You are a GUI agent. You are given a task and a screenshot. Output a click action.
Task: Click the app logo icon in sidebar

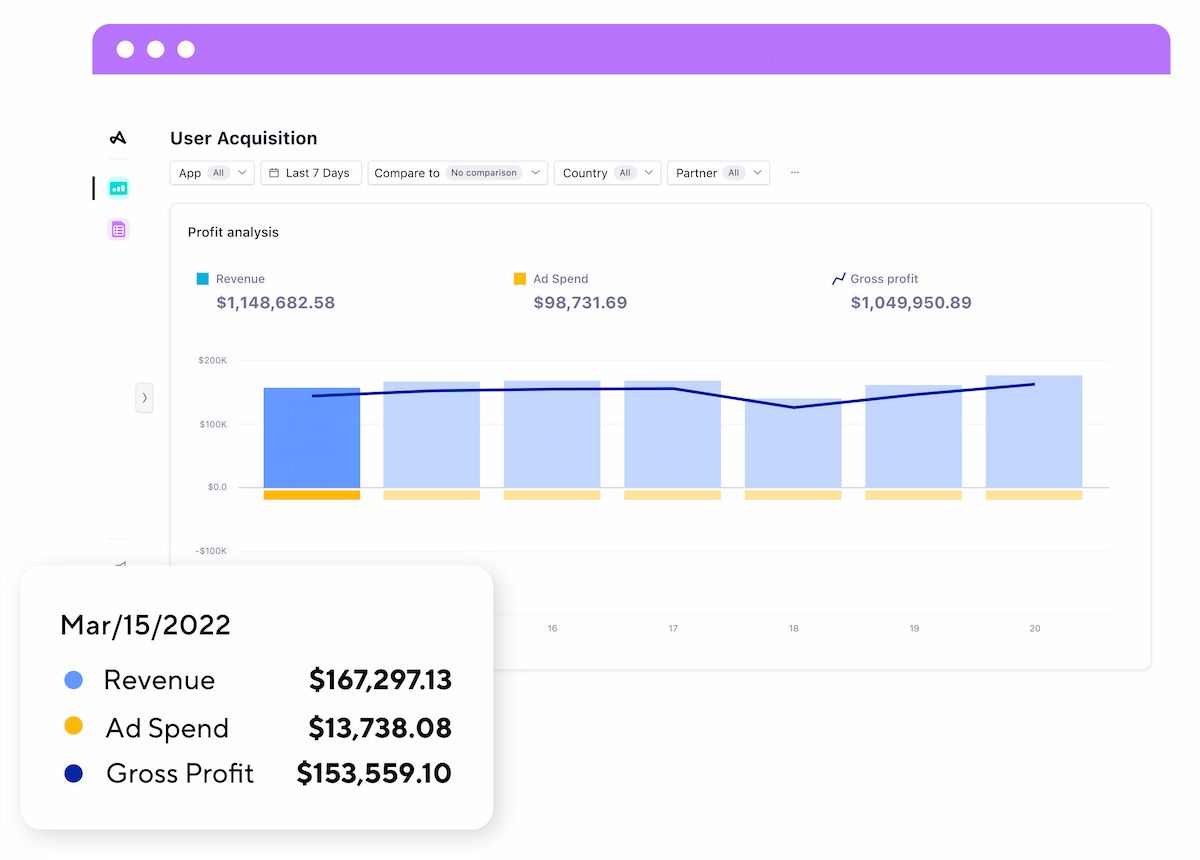point(118,138)
